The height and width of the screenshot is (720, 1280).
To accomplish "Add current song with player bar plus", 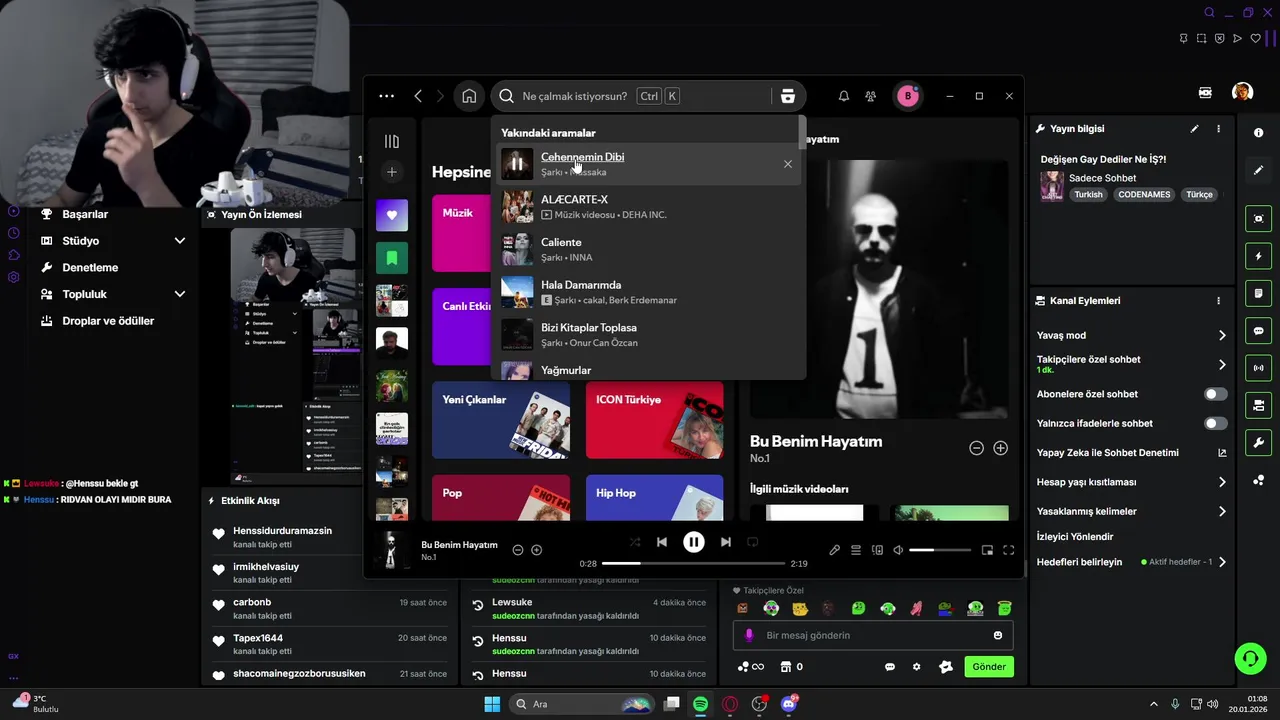I will tap(537, 550).
